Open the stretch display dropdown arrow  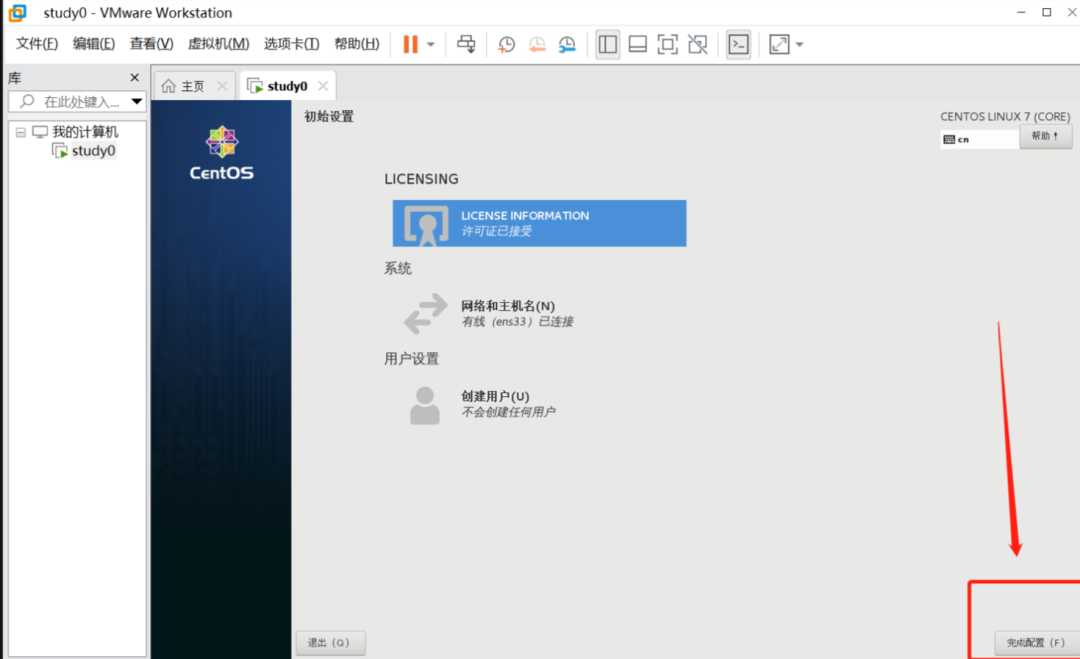coord(800,45)
